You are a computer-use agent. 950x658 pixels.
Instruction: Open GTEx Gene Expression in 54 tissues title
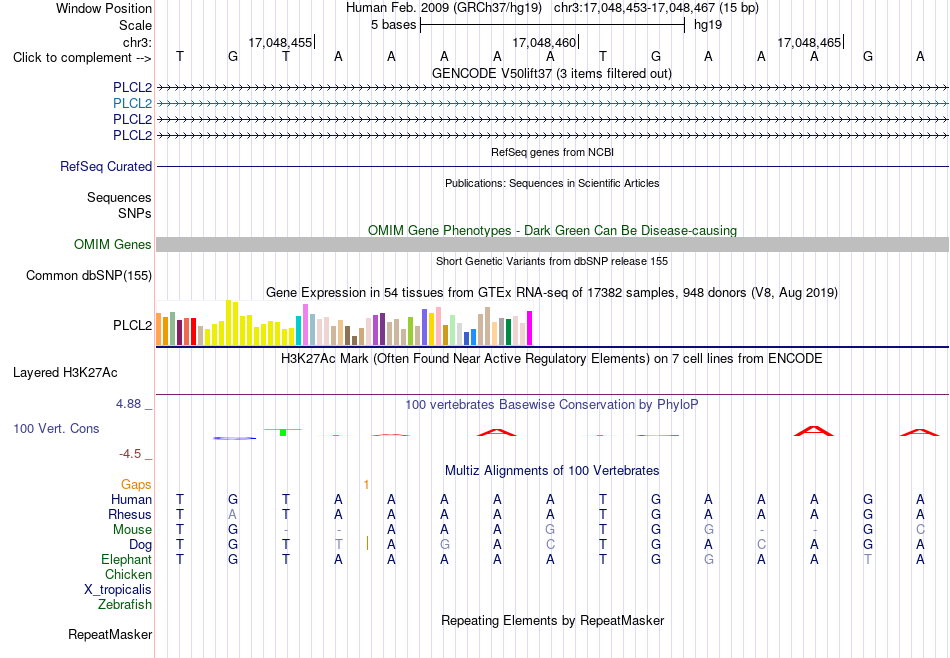(552, 293)
